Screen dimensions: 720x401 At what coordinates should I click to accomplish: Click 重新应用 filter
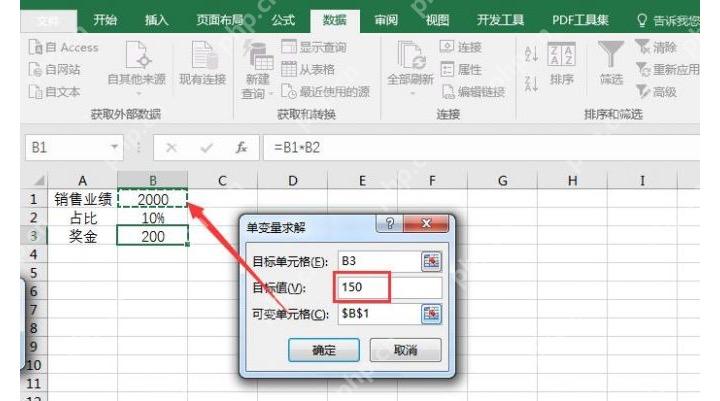click(668, 69)
